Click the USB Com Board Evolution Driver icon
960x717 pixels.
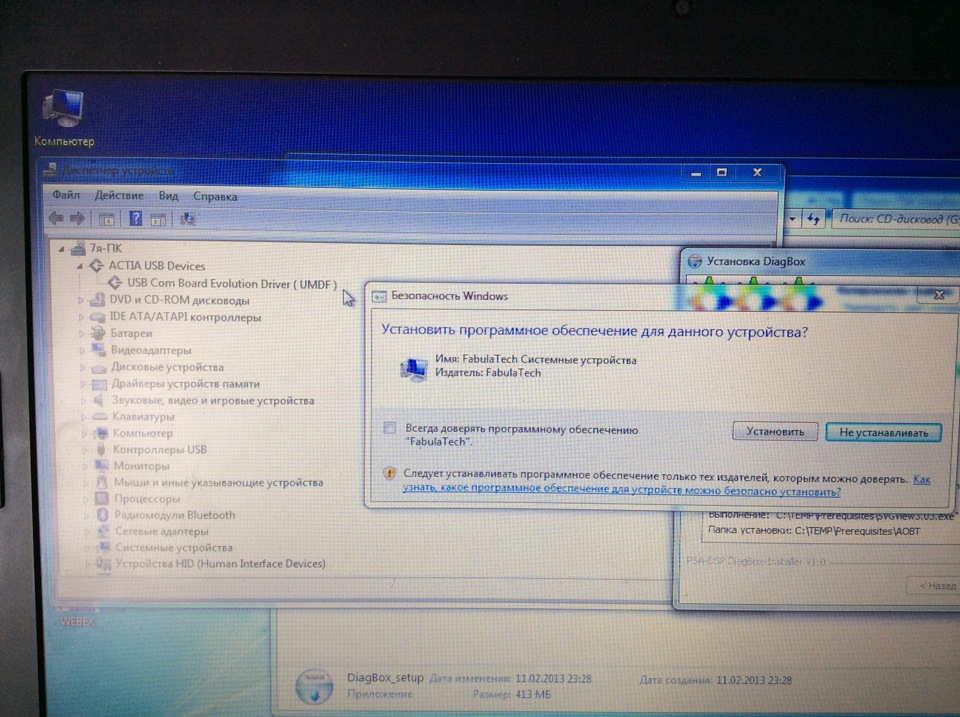click(114, 283)
